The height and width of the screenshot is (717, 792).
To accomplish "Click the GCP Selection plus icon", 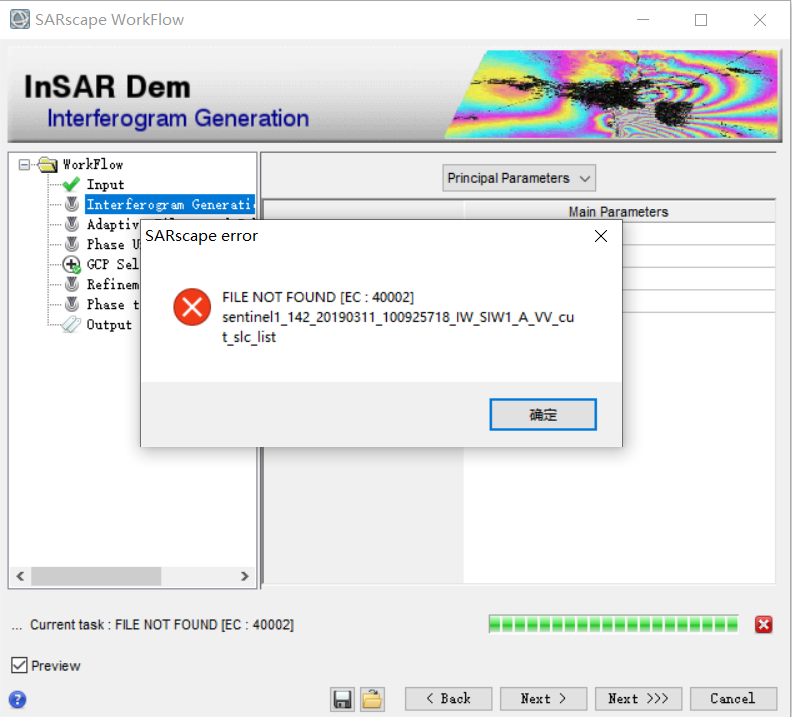I will (x=72, y=264).
